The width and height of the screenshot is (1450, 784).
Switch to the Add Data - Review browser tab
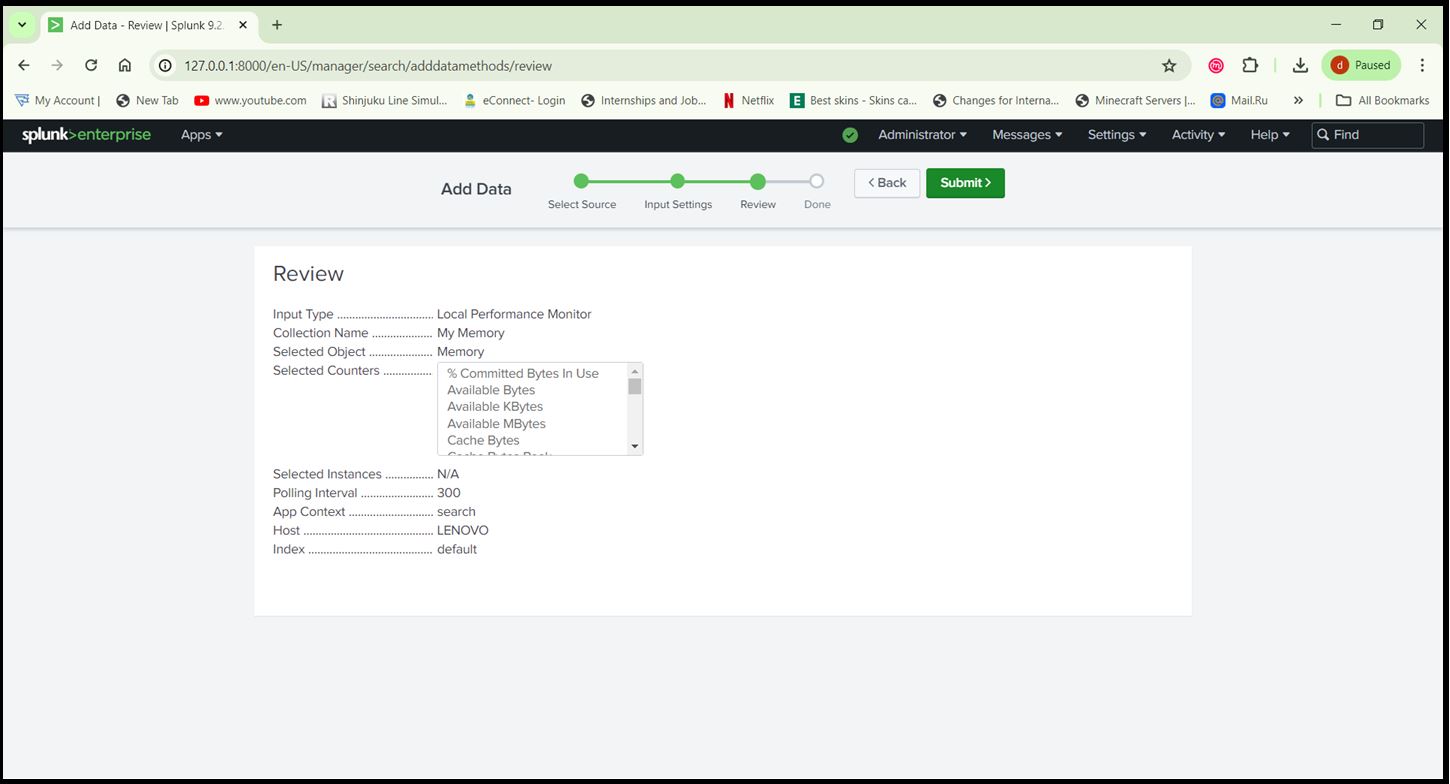tap(140, 24)
